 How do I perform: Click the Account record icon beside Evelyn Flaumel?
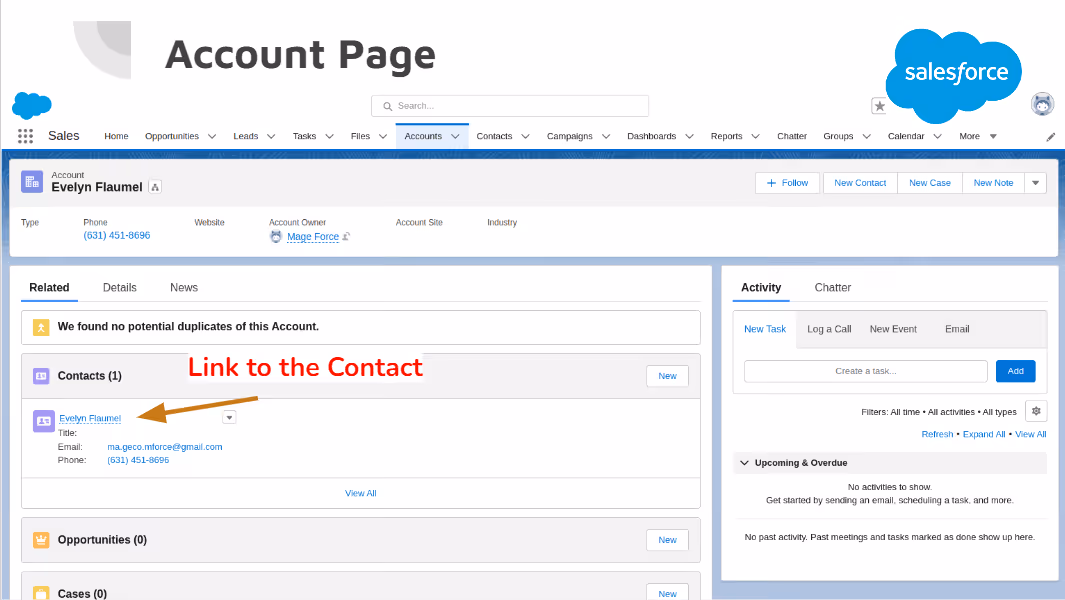(32, 181)
